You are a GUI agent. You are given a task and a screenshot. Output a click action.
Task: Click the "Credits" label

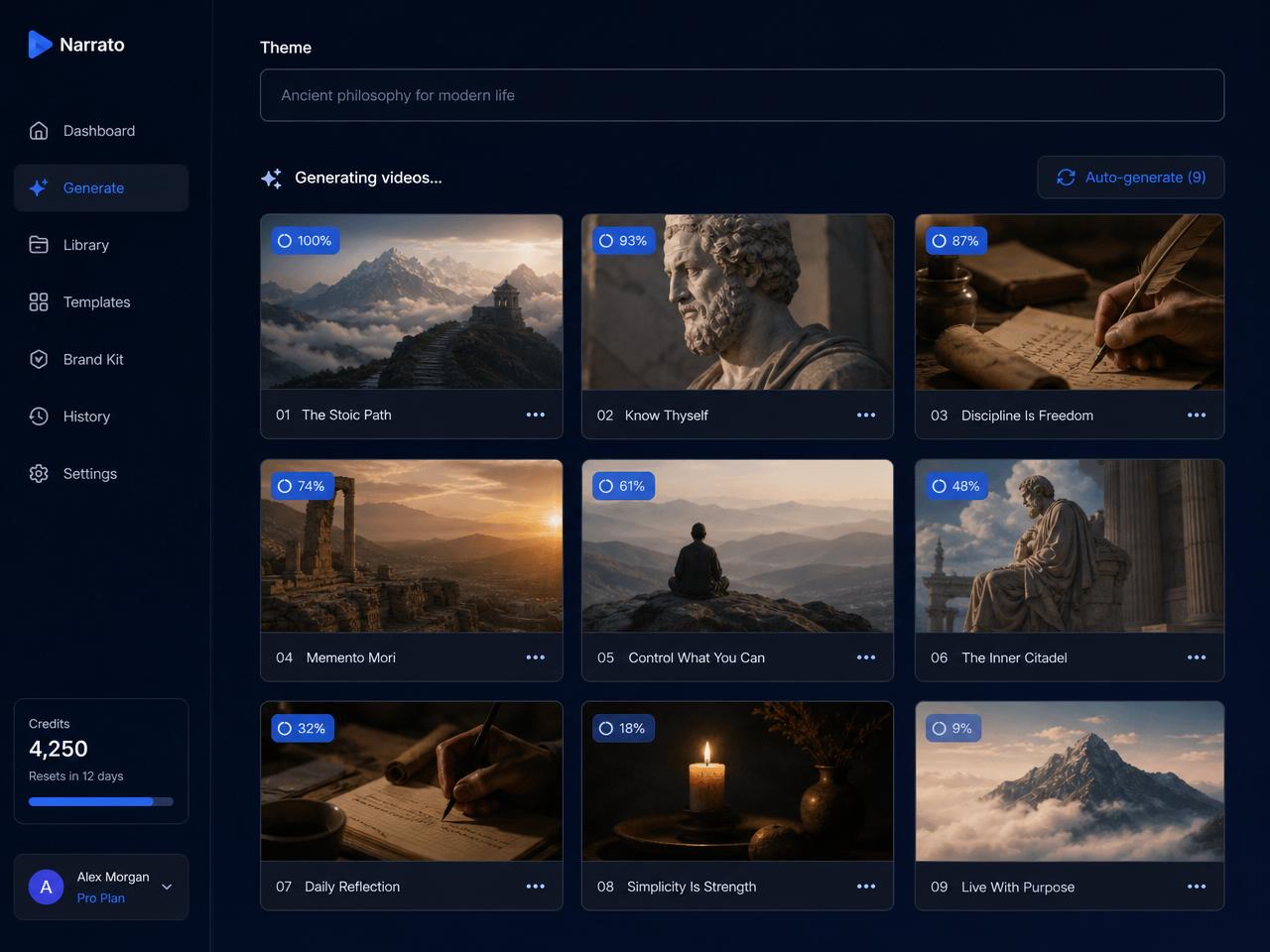coord(50,724)
